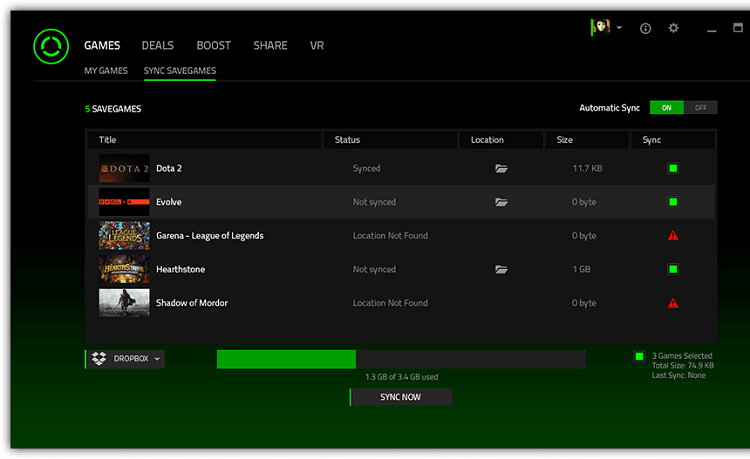Click the '11.7 KB' size value

[587, 168]
